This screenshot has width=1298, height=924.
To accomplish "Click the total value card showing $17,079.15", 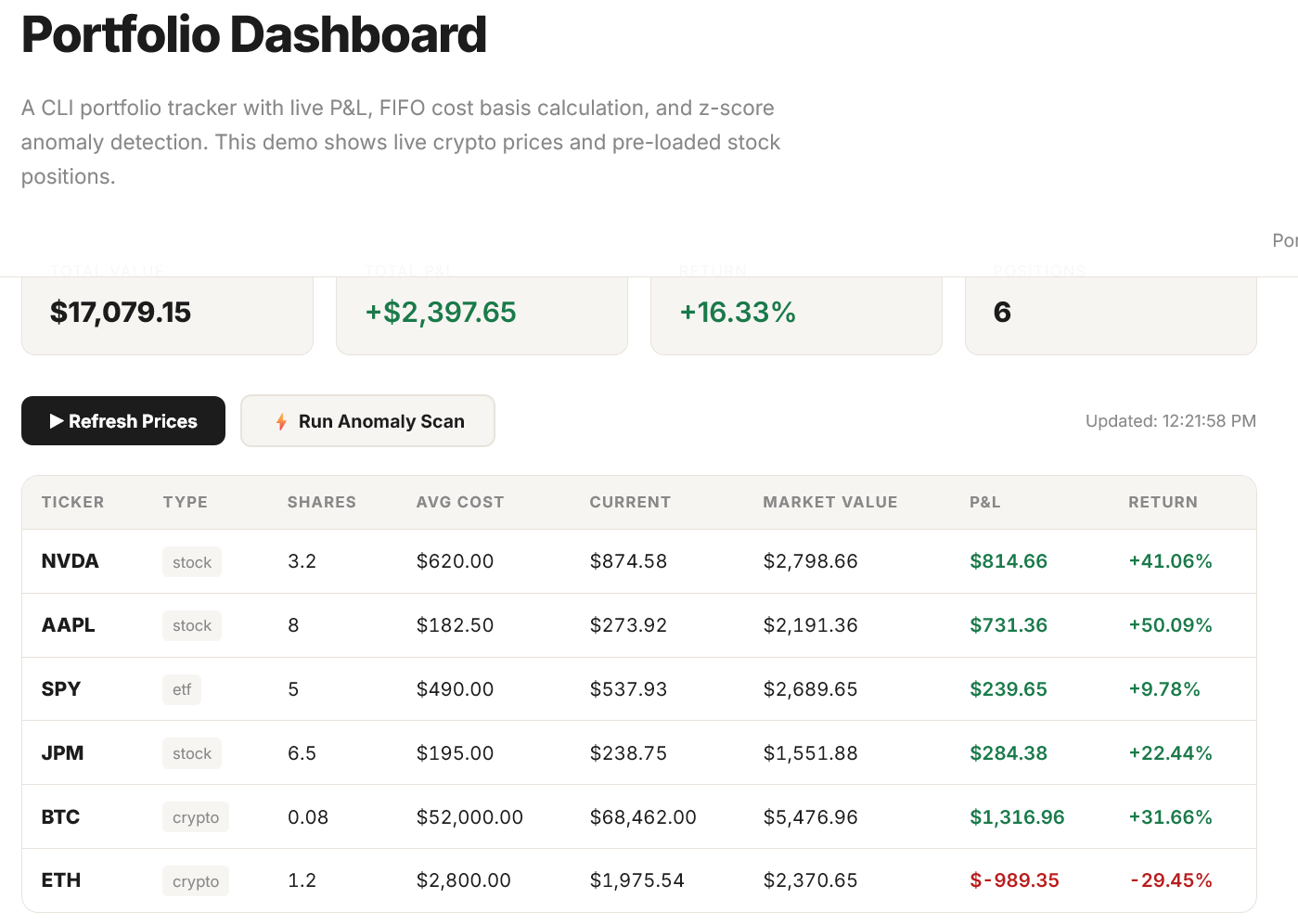I will tap(167, 314).
